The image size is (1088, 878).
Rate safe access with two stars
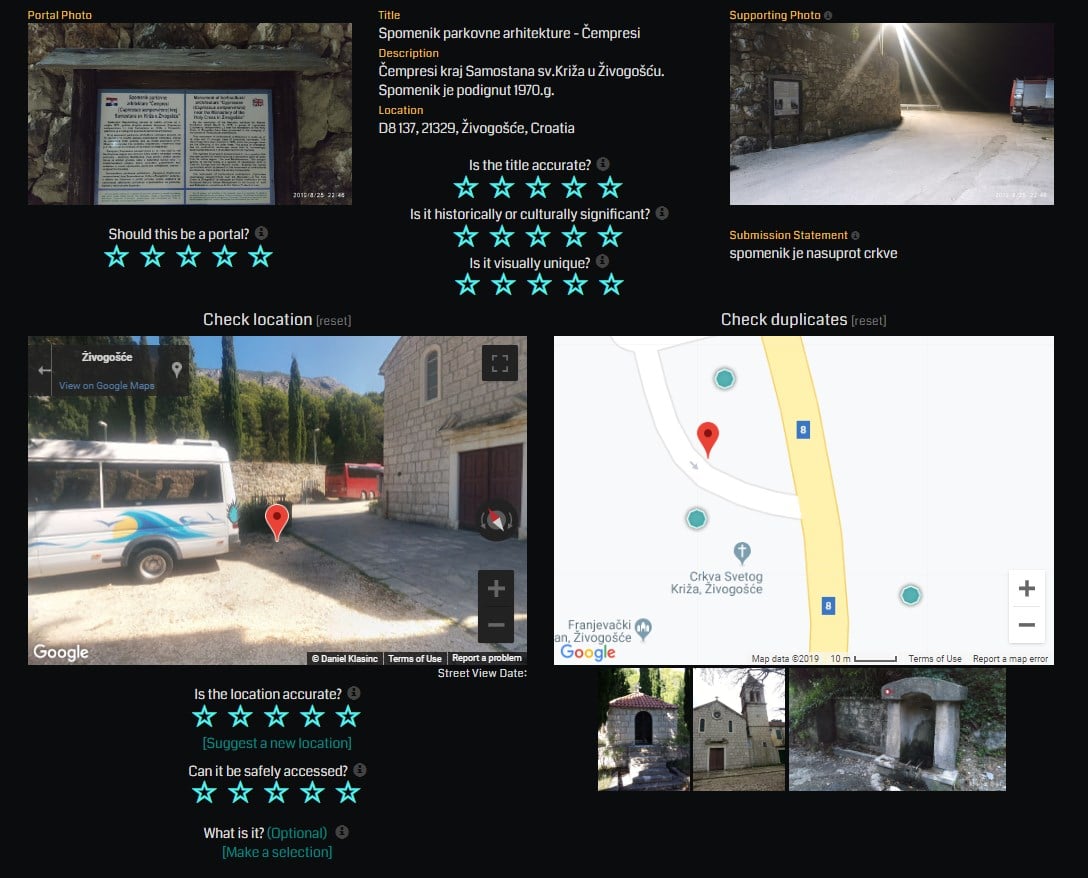click(x=240, y=792)
